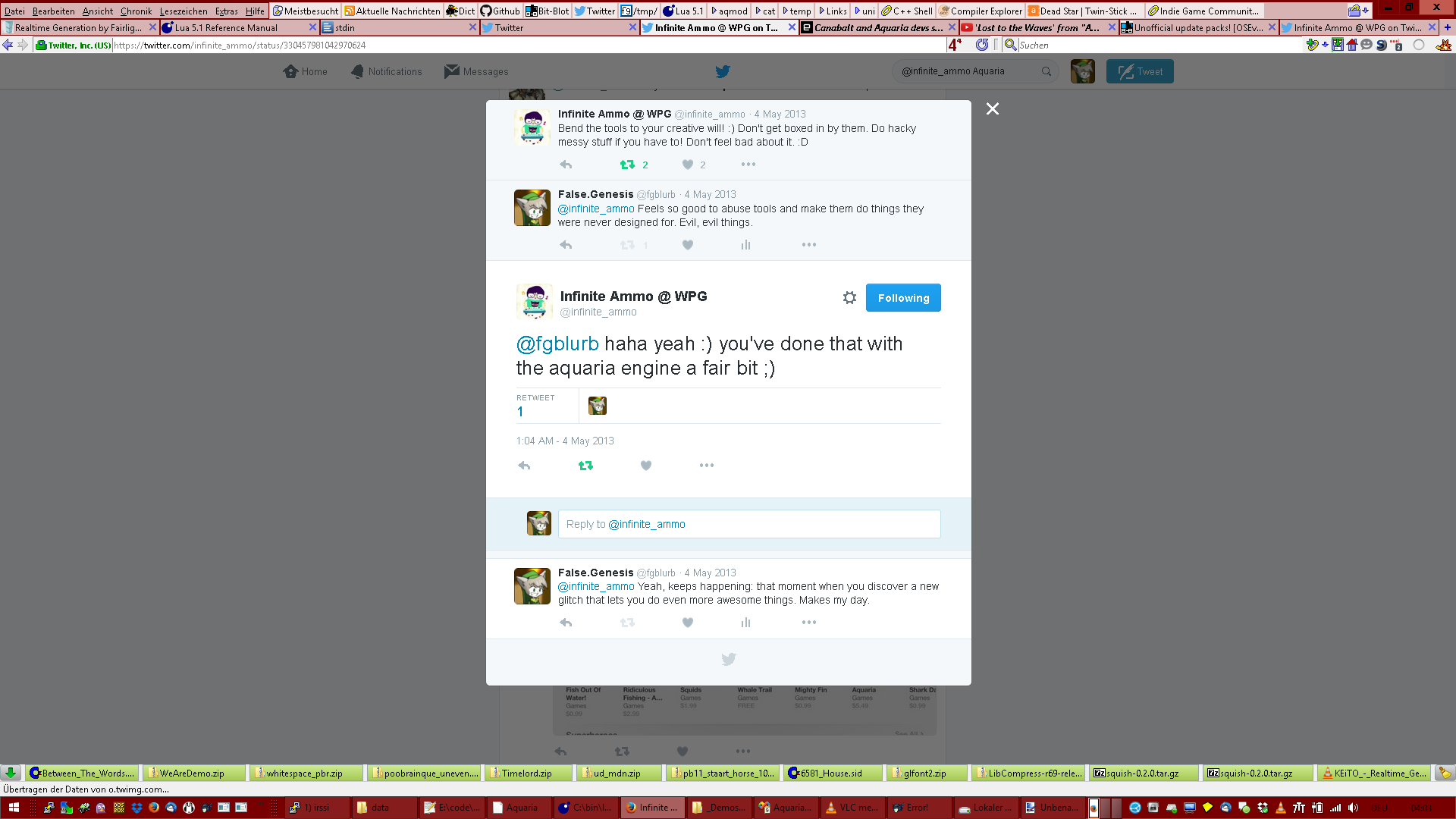This screenshot has width=1456, height=819.
Task: Go to Twitter Home
Action: point(305,71)
